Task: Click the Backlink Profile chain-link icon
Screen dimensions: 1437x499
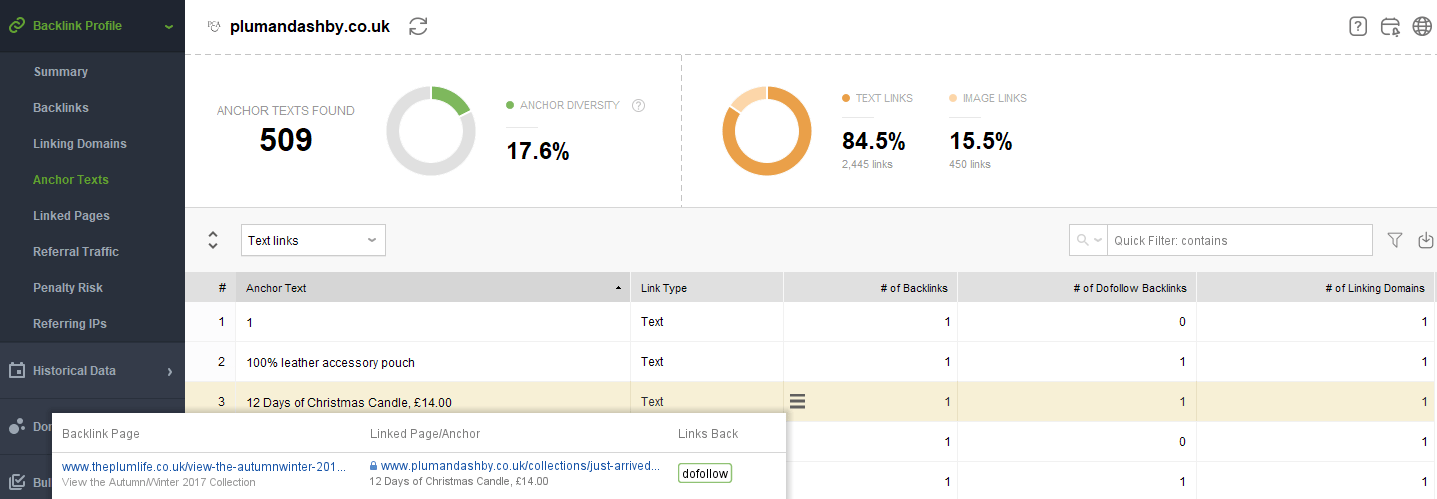Action: (16, 25)
